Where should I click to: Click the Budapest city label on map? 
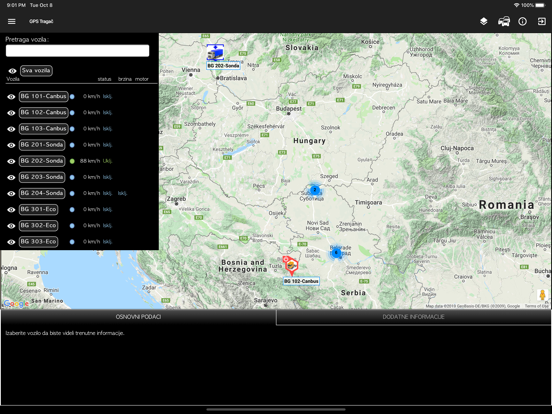pos(289,109)
